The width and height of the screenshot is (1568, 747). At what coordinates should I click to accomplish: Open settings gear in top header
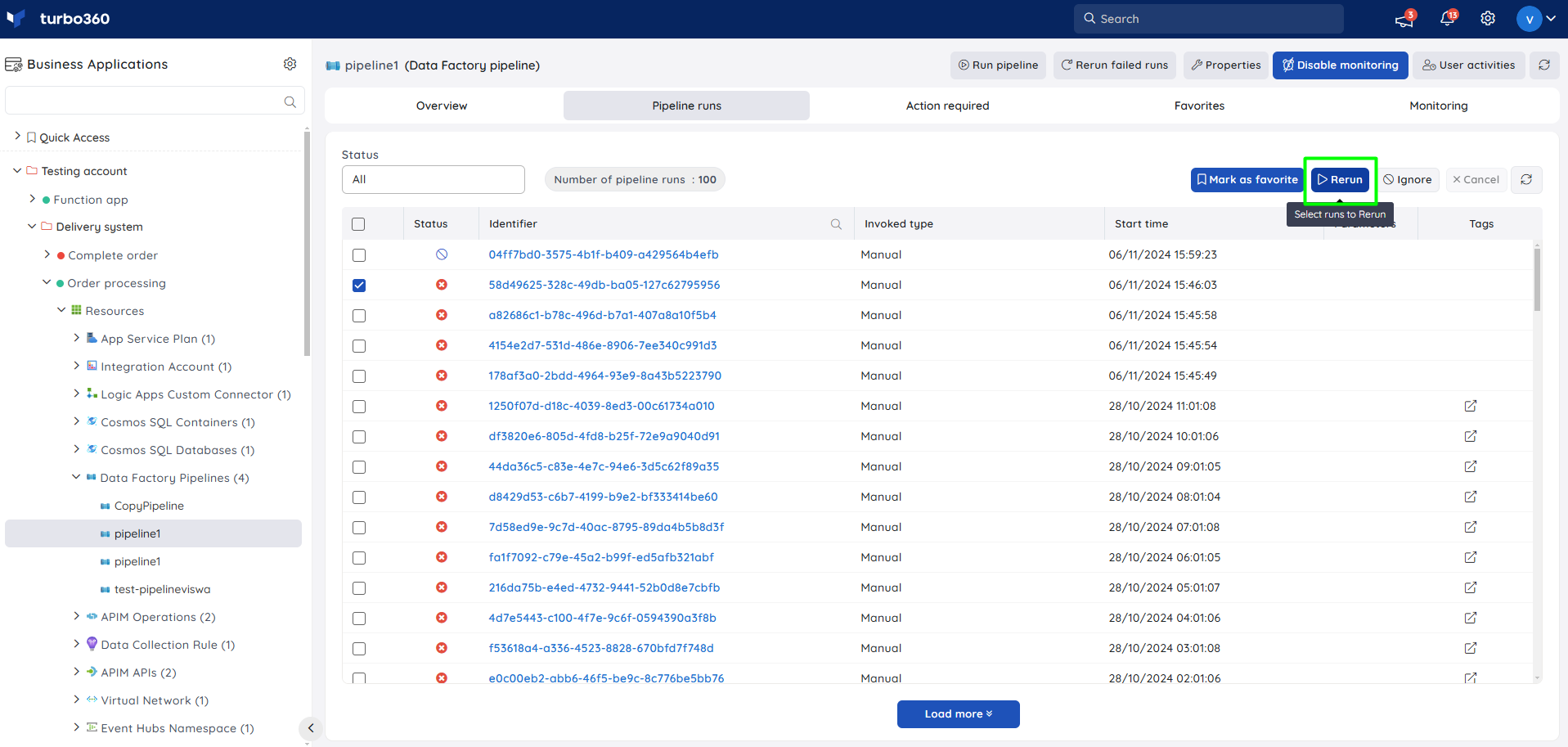(1488, 19)
